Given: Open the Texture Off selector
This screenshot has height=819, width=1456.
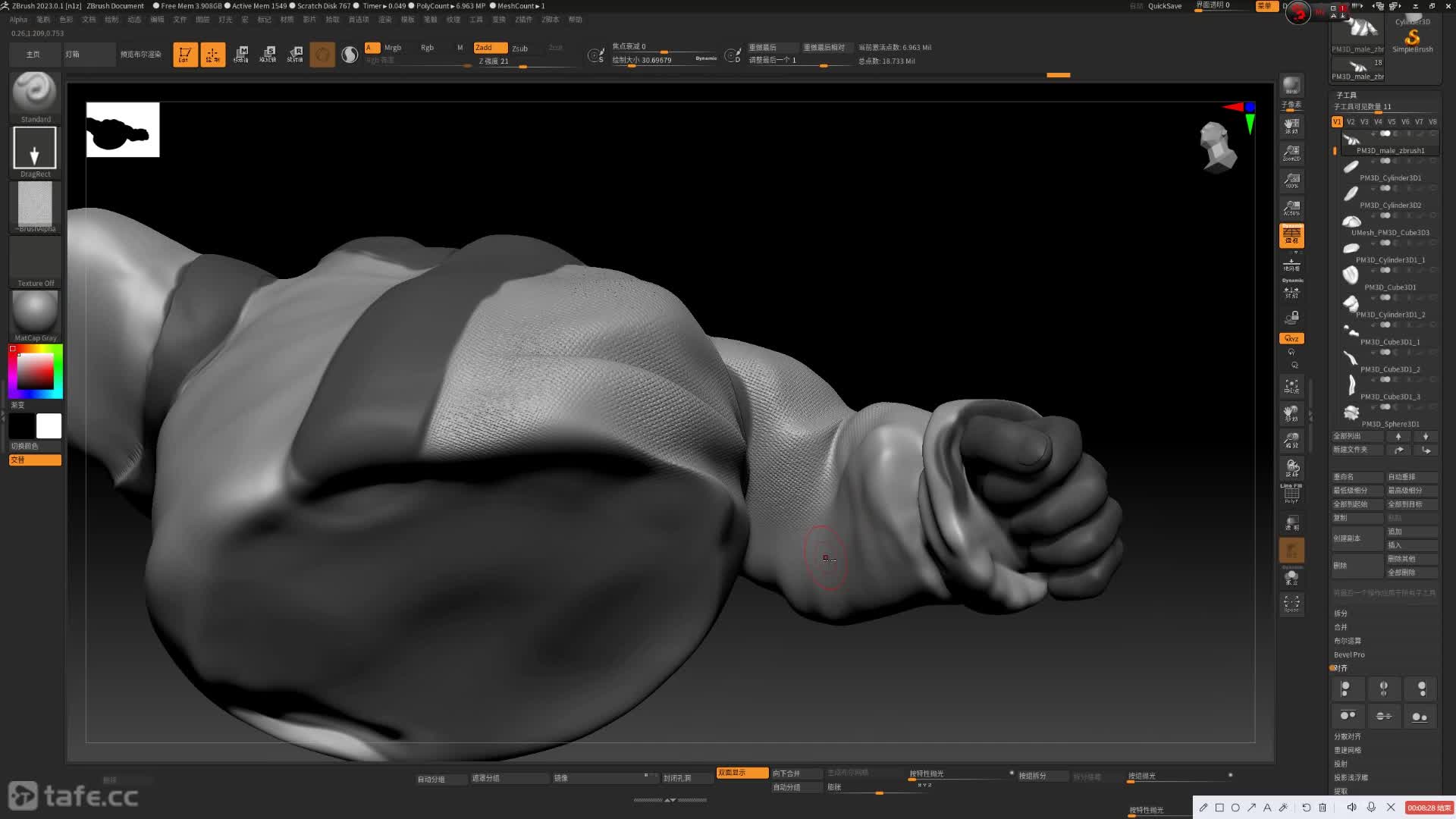Looking at the screenshot, I should [x=35, y=261].
